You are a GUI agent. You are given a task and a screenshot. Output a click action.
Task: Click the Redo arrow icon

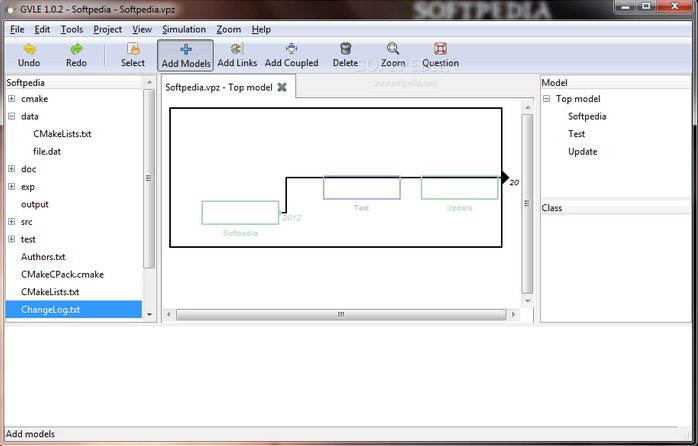tap(77, 49)
